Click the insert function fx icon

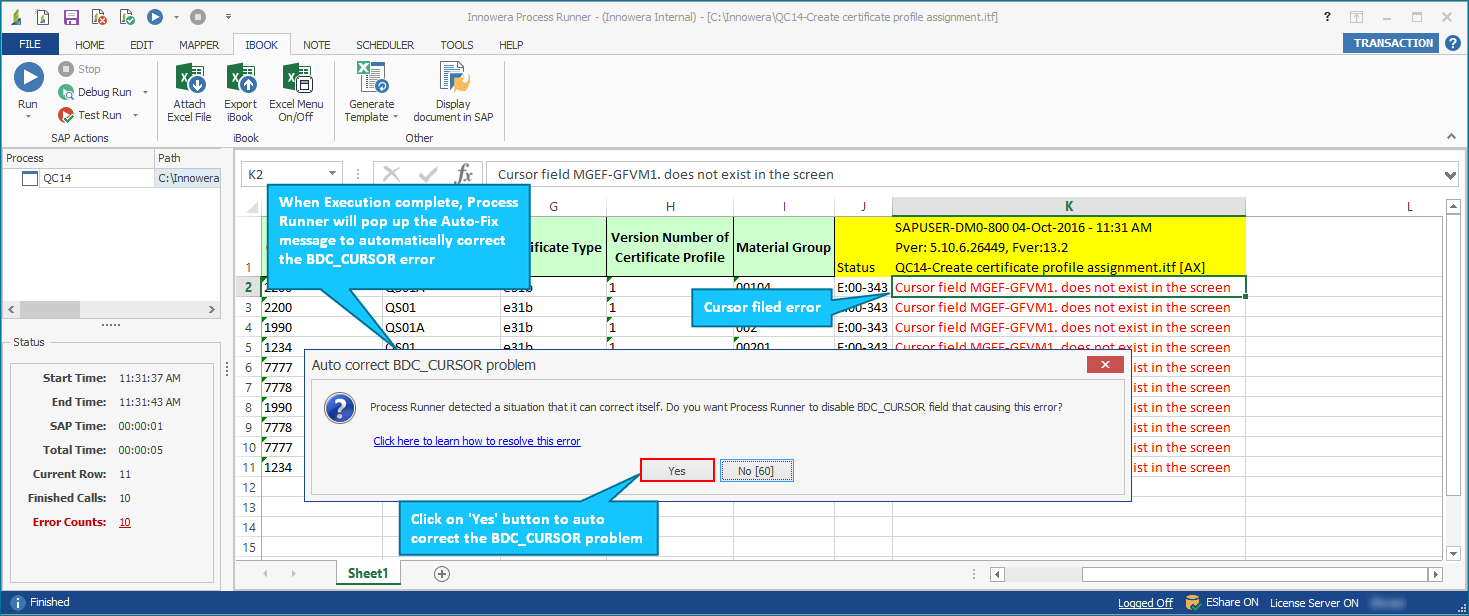[x=464, y=174]
